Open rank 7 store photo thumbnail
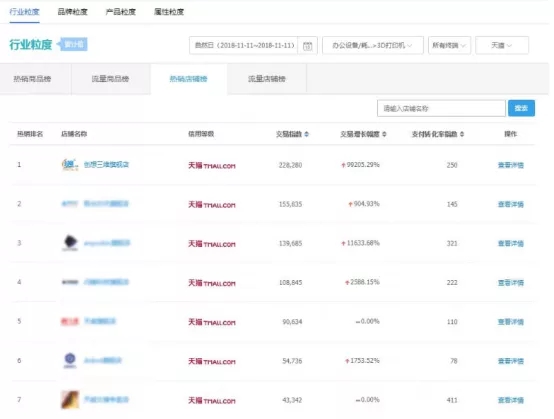Viewport: 554px width, 419px height. [x=70, y=400]
